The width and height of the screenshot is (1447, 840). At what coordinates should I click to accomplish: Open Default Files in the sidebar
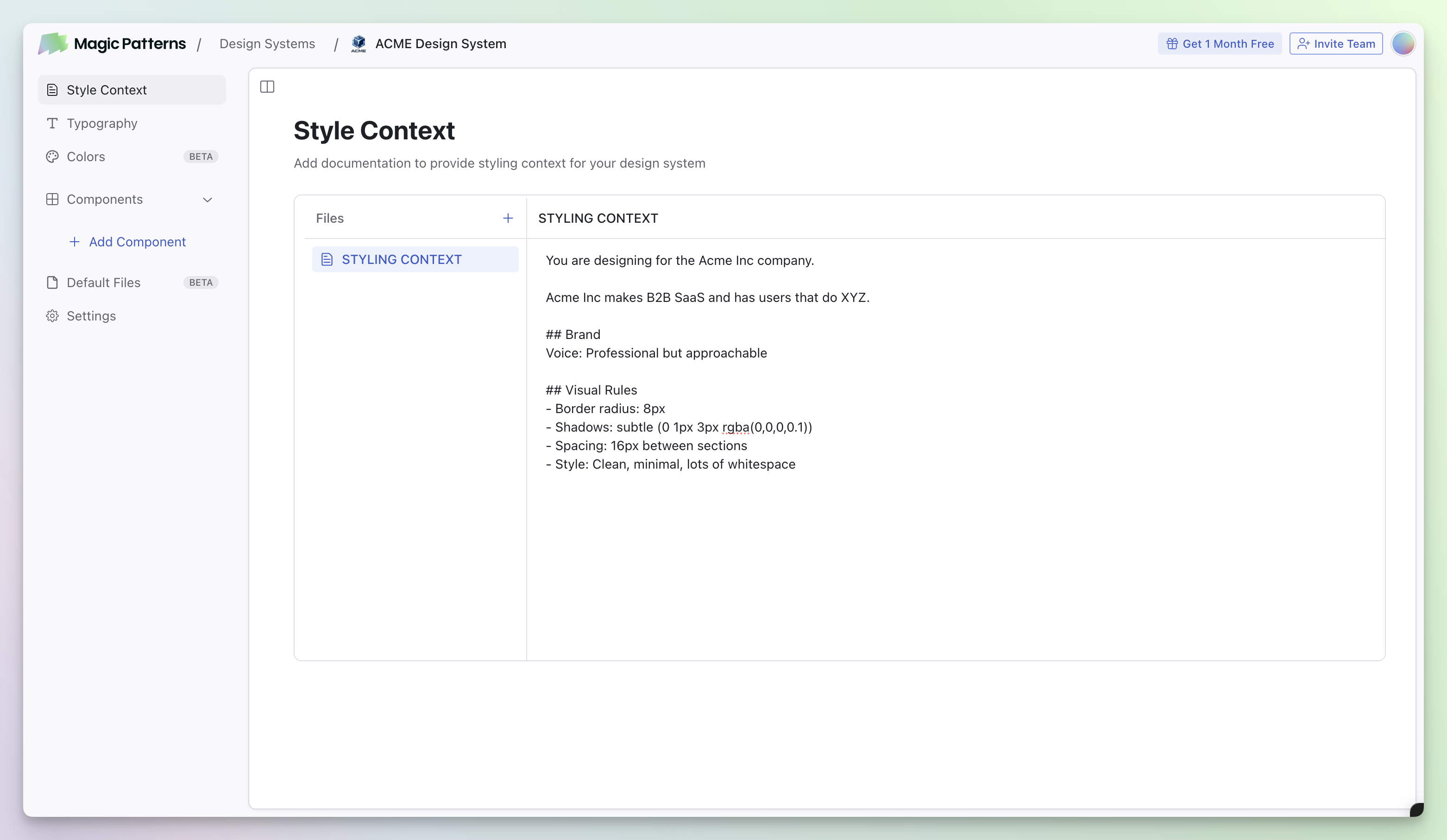coord(103,282)
